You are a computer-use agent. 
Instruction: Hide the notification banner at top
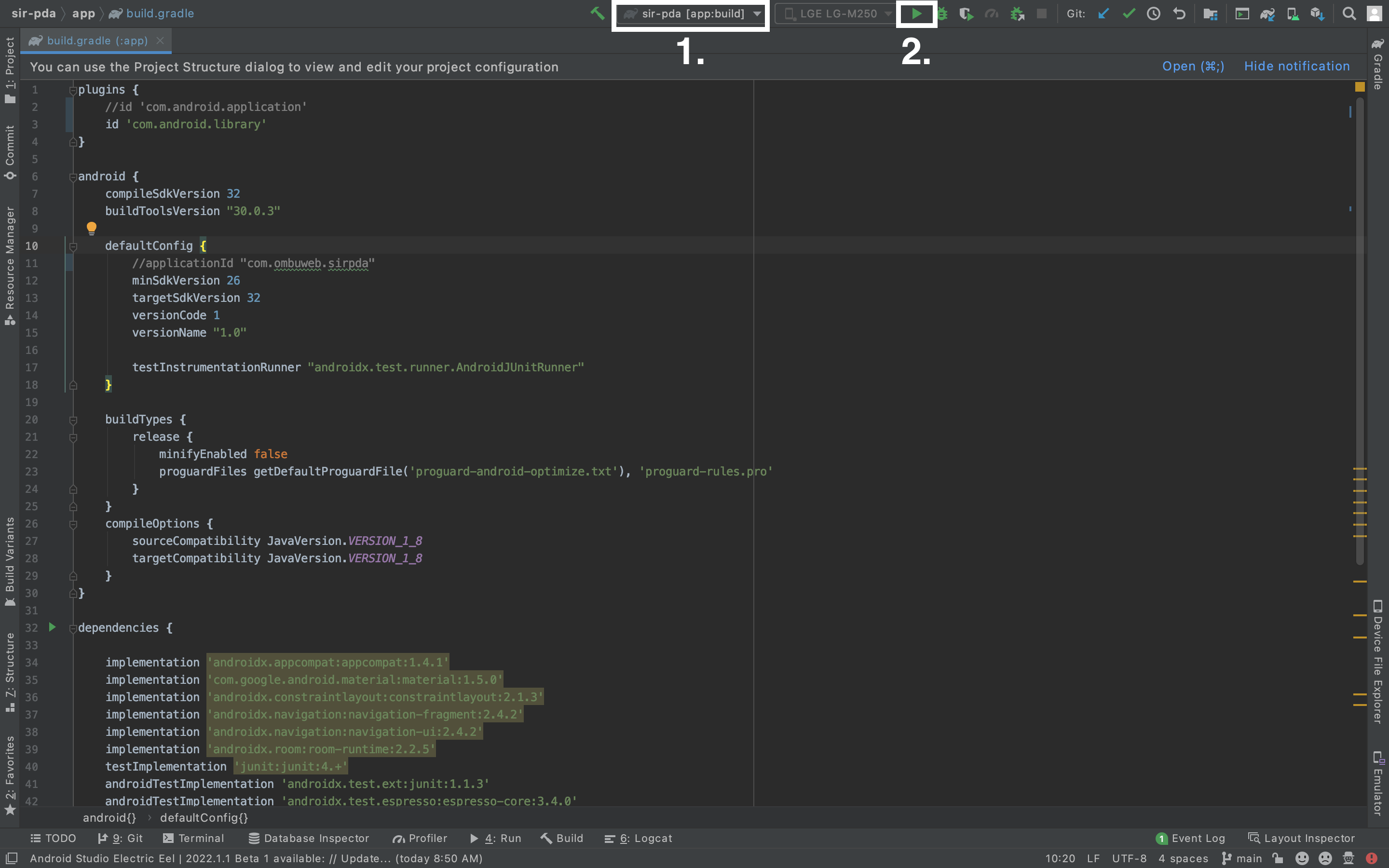[x=1296, y=66]
